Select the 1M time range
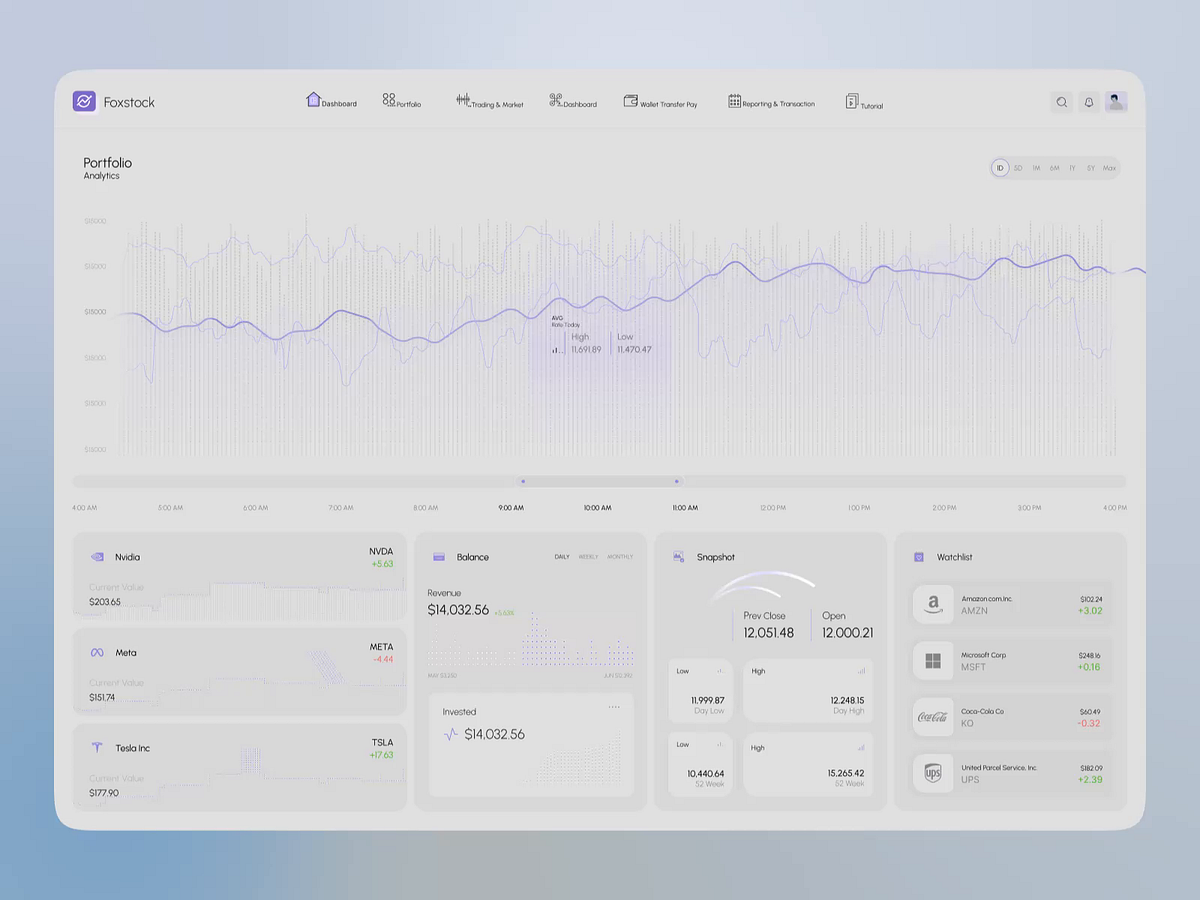The image size is (1200, 900). point(1036,168)
